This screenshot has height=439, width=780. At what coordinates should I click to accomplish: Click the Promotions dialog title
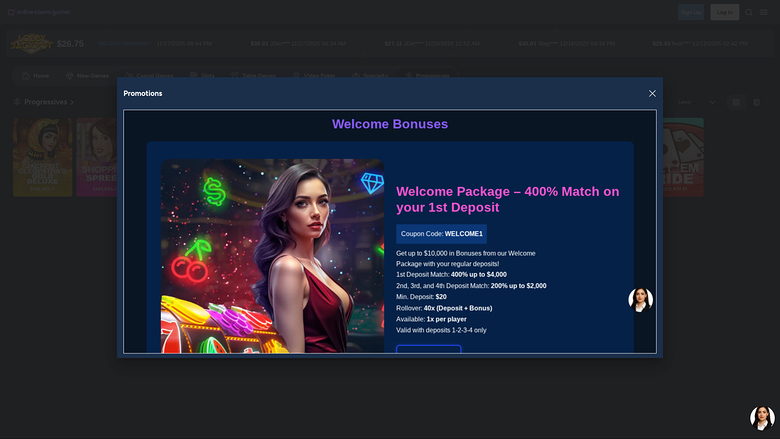pyautogui.click(x=143, y=93)
